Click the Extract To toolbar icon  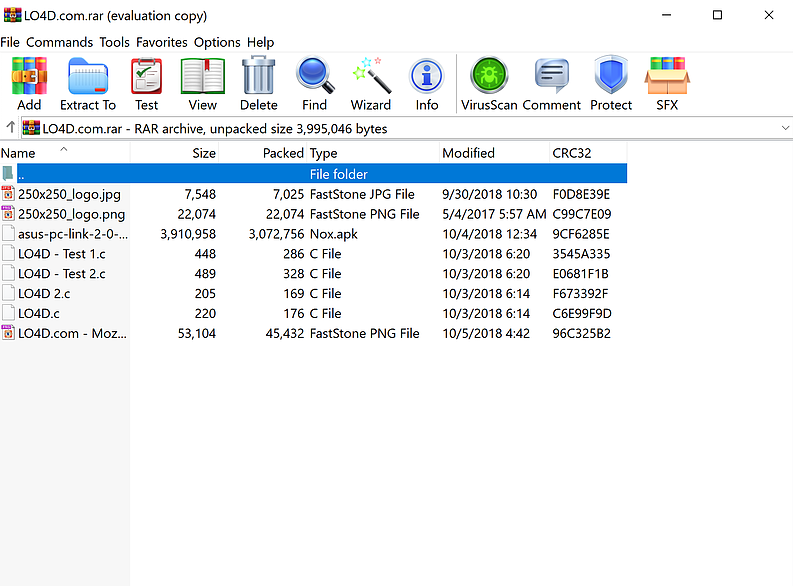tap(88, 76)
